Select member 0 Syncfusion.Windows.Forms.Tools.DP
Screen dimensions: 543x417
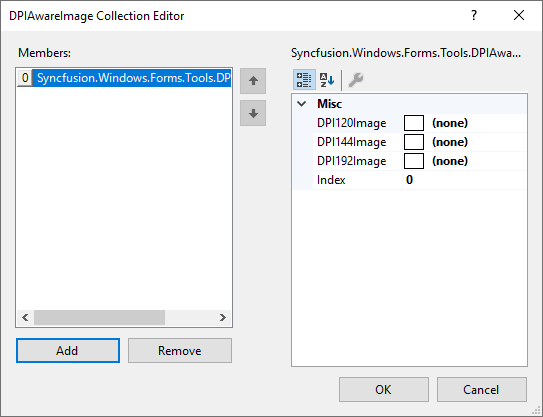[124, 78]
